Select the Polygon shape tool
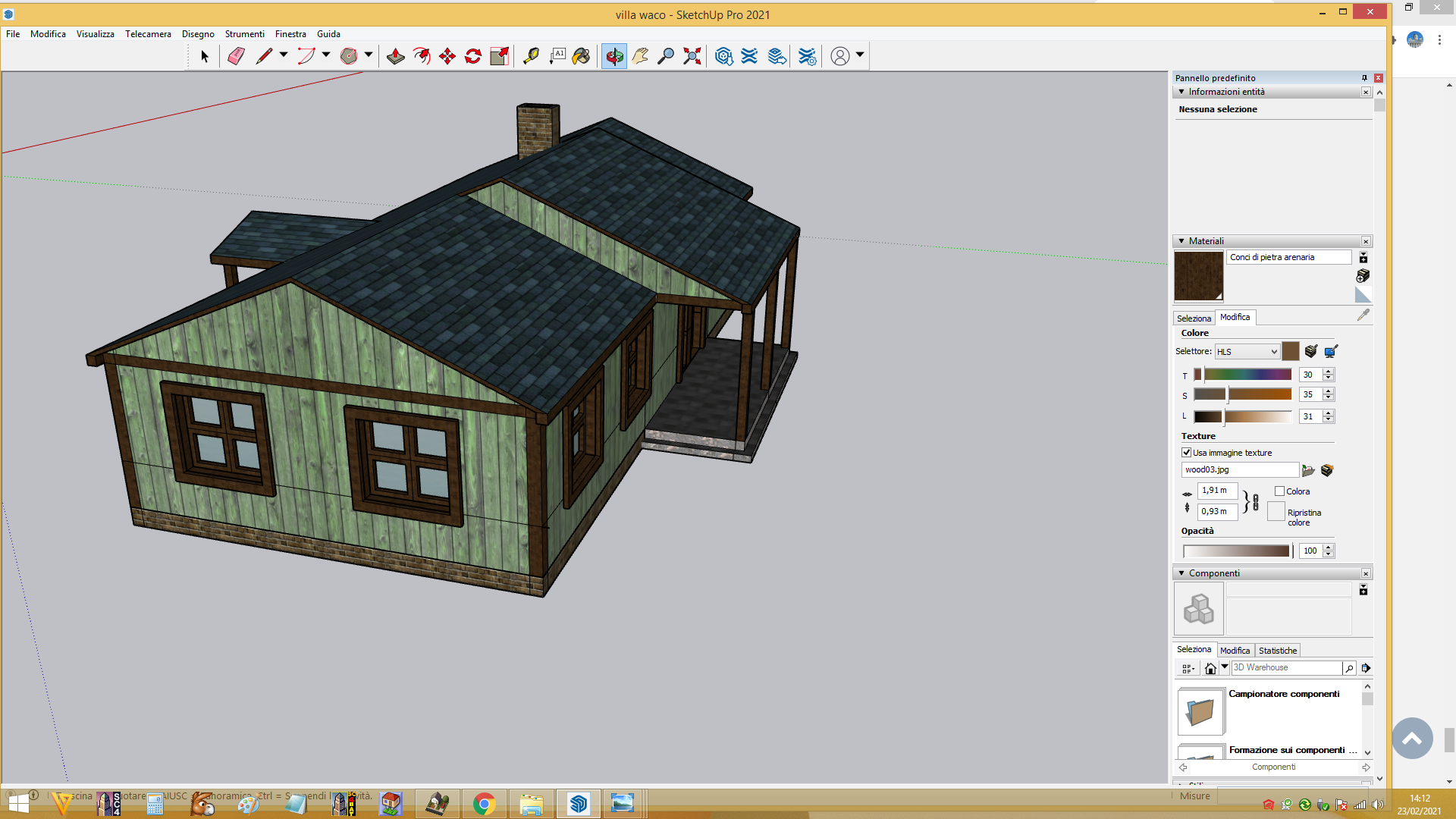The height and width of the screenshot is (819, 1456). coord(348,56)
